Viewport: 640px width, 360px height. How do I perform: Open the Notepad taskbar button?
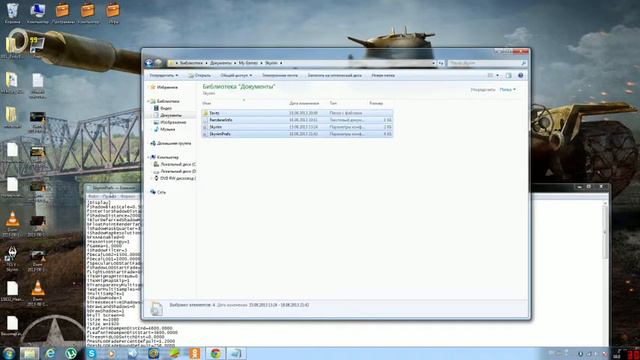point(236,353)
